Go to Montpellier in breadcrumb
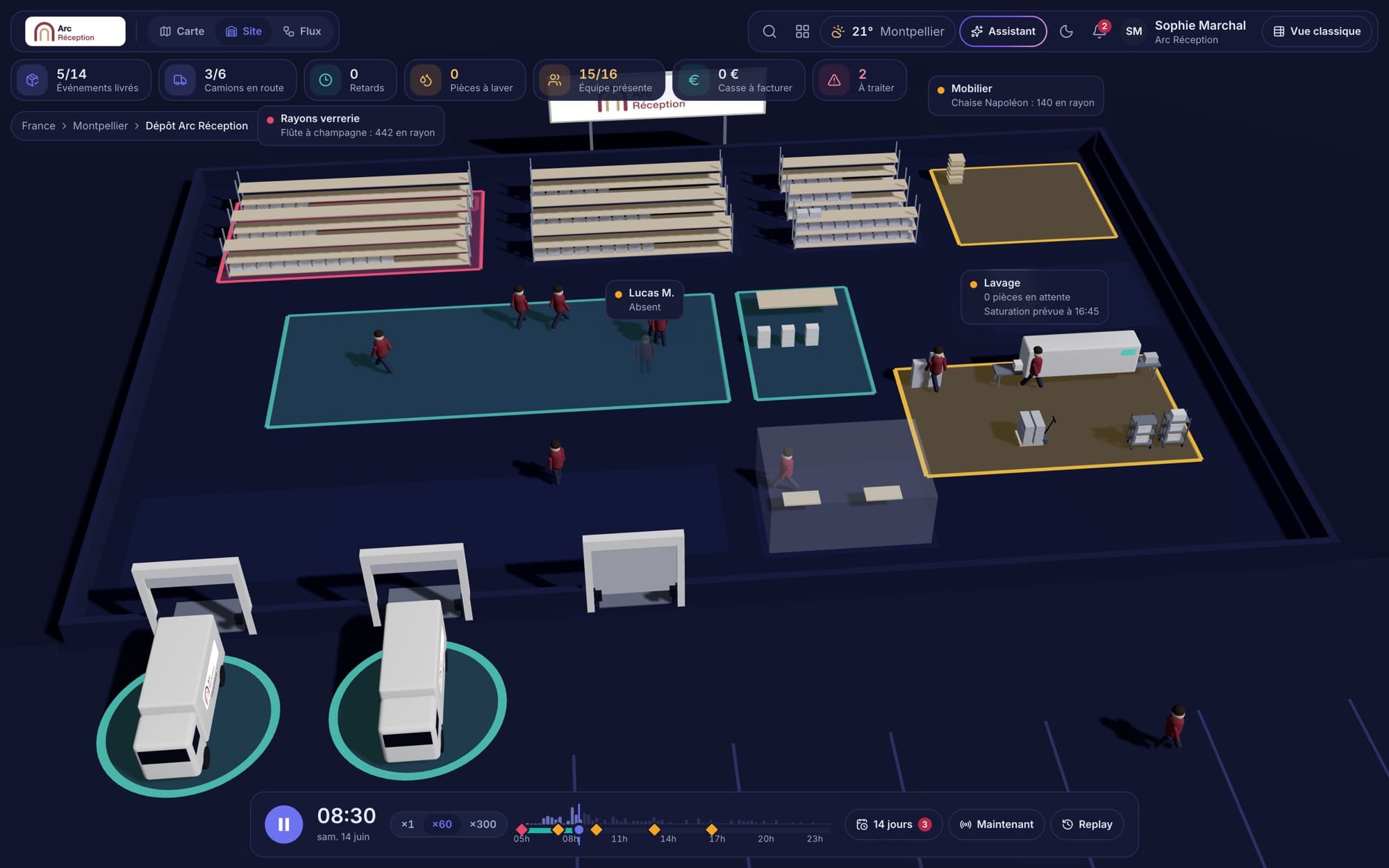 tap(100, 126)
